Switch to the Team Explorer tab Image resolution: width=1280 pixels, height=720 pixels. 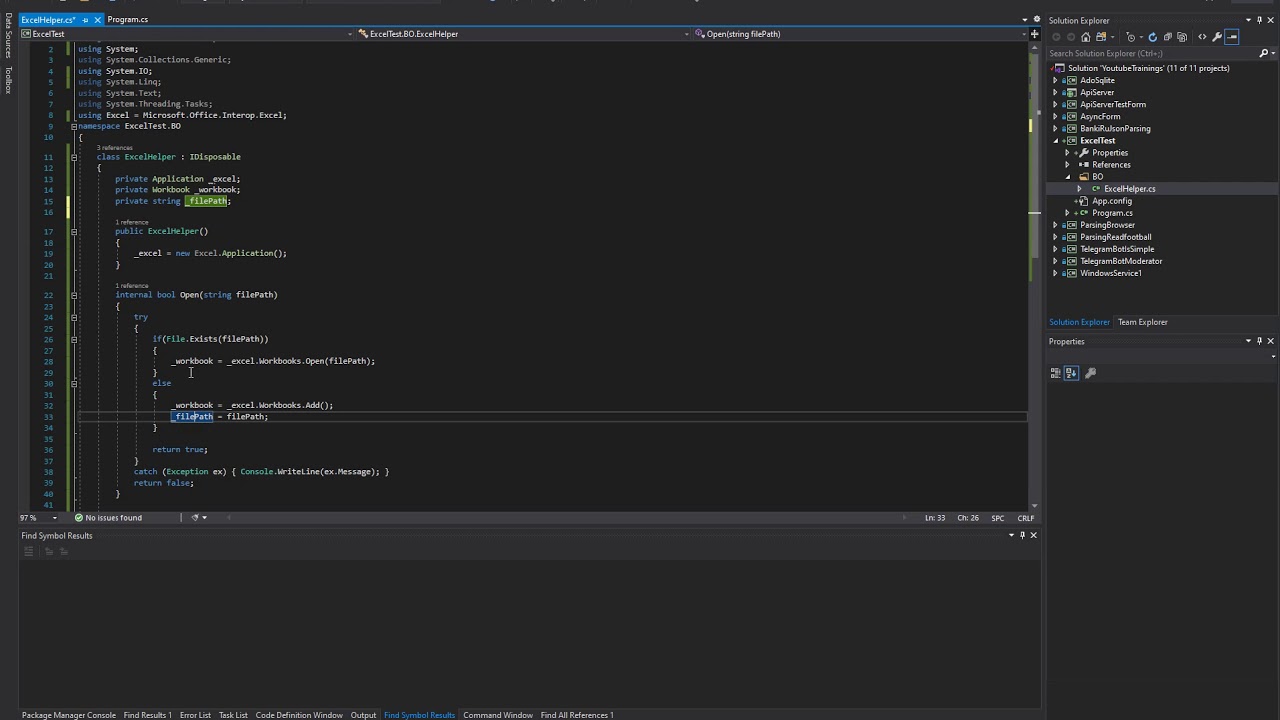point(1142,322)
